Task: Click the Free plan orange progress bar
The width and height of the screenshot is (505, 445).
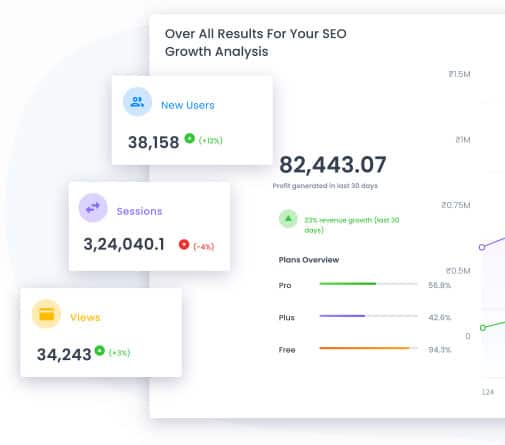Action: pyautogui.click(x=369, y=348)
